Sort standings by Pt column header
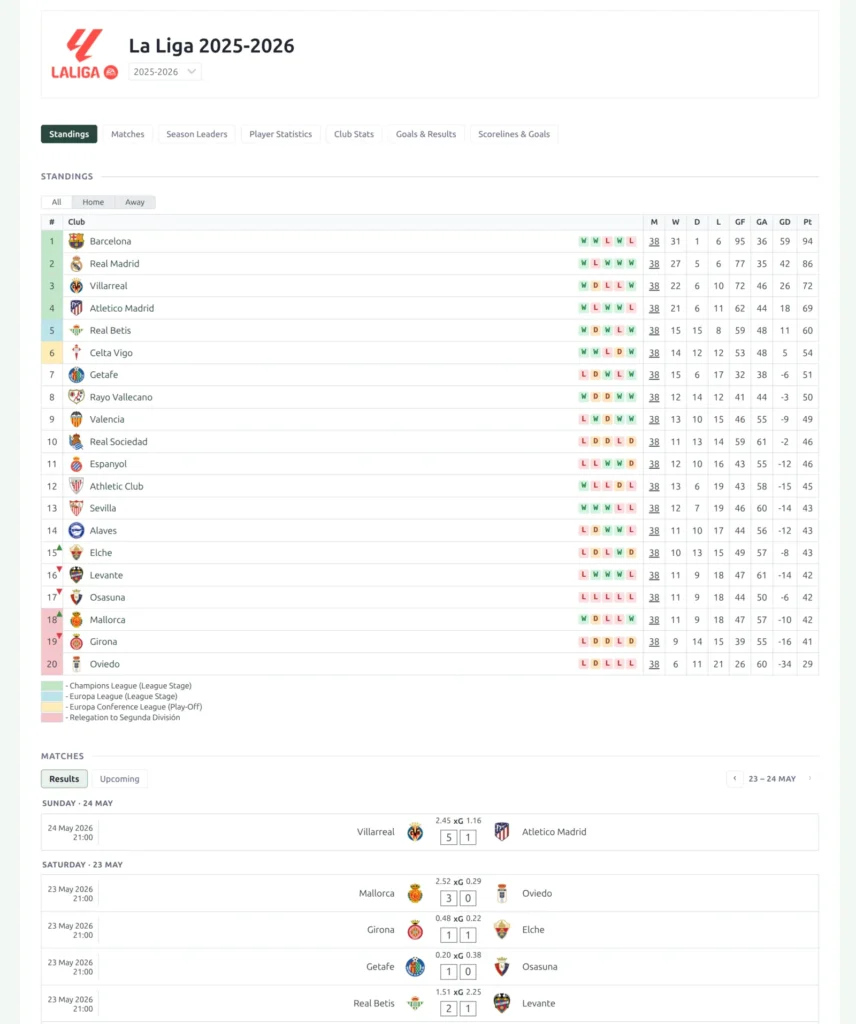 (808, 222)
